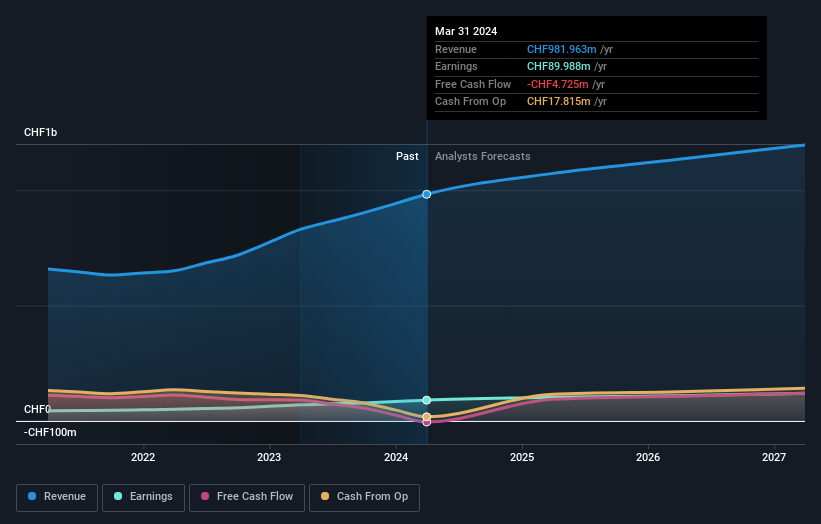Screen dimensions: 821x524
Task: Toggle the Revenue legend button
Action: 57,497
